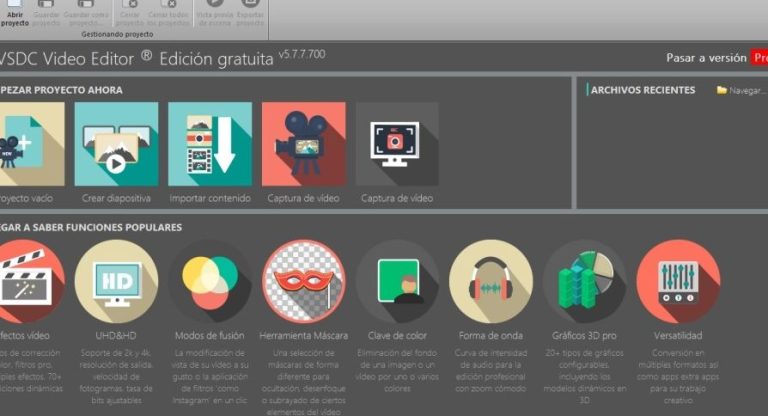Click the Importar contenido label
Viewport: 768px width, 416px height.
click(210, 198)
